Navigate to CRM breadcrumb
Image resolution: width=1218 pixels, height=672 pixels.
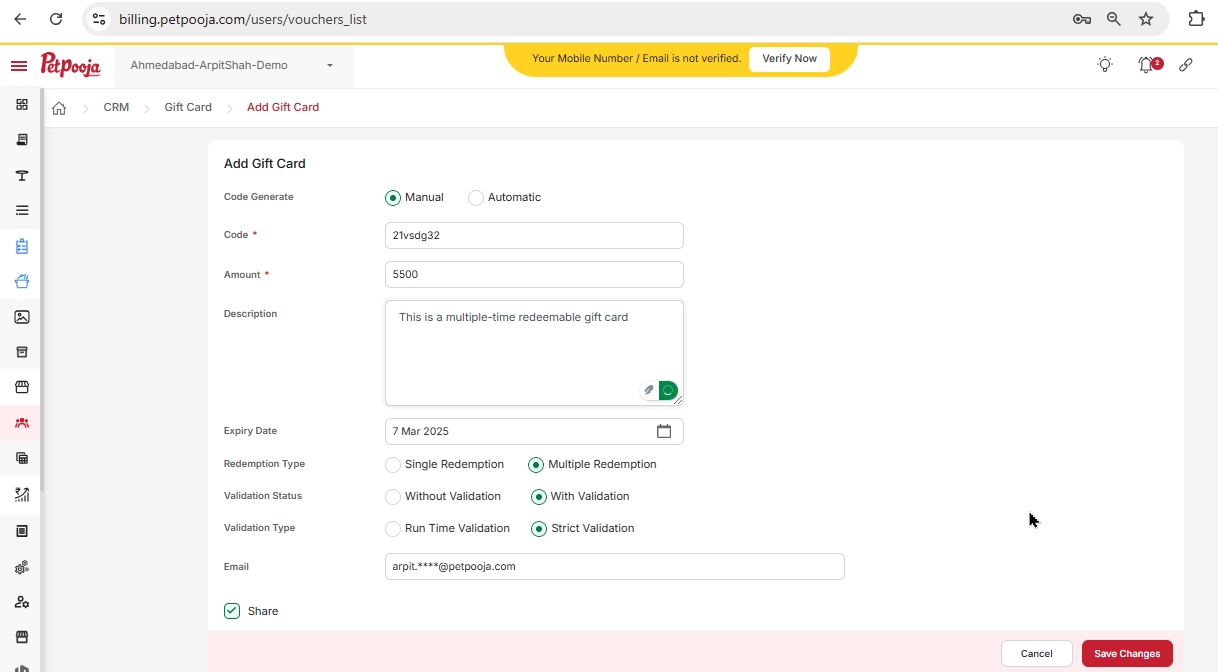click(116, 107)
